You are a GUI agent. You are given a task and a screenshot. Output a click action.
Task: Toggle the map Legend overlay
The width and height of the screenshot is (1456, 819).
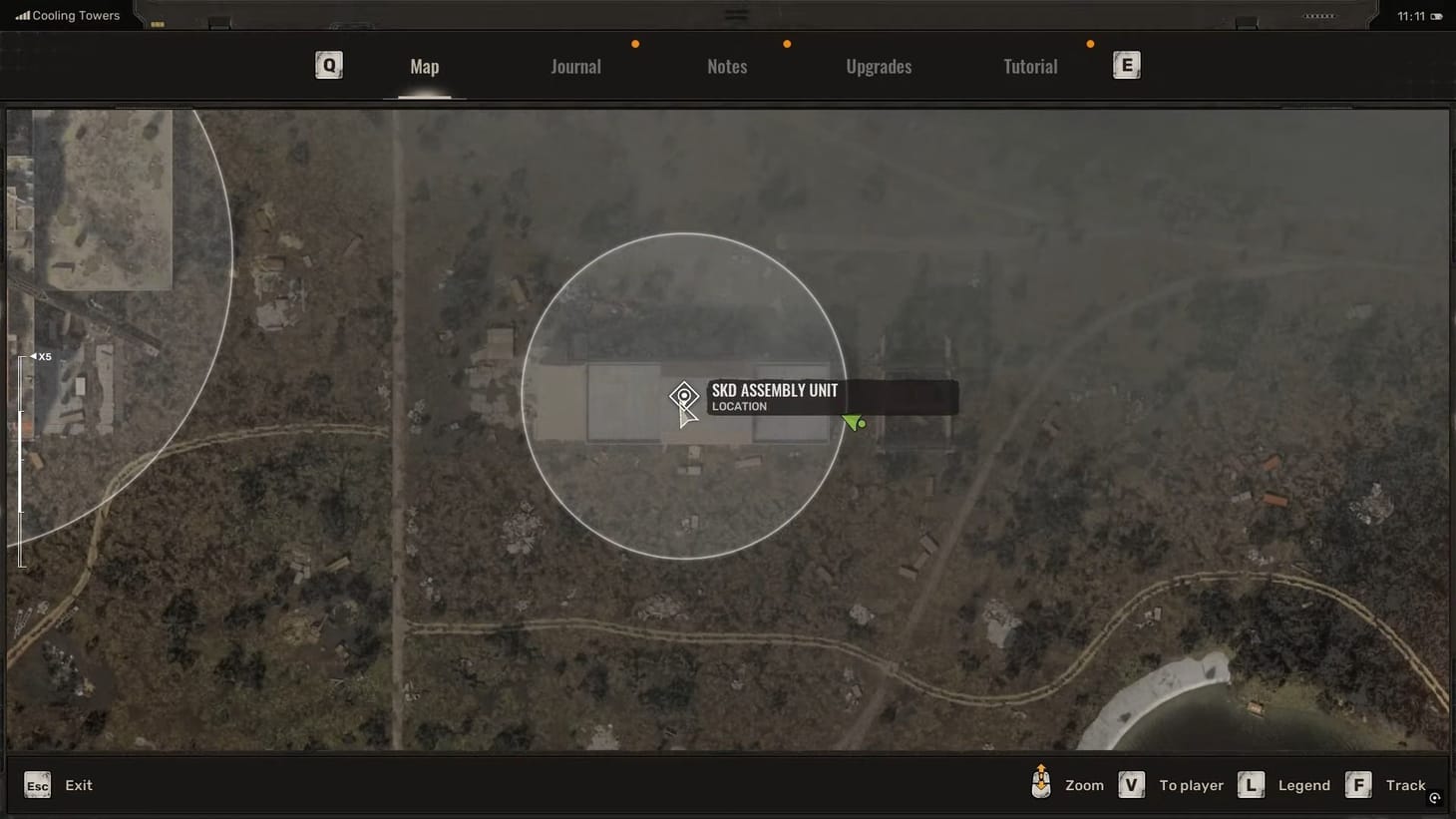(1303, 785)
